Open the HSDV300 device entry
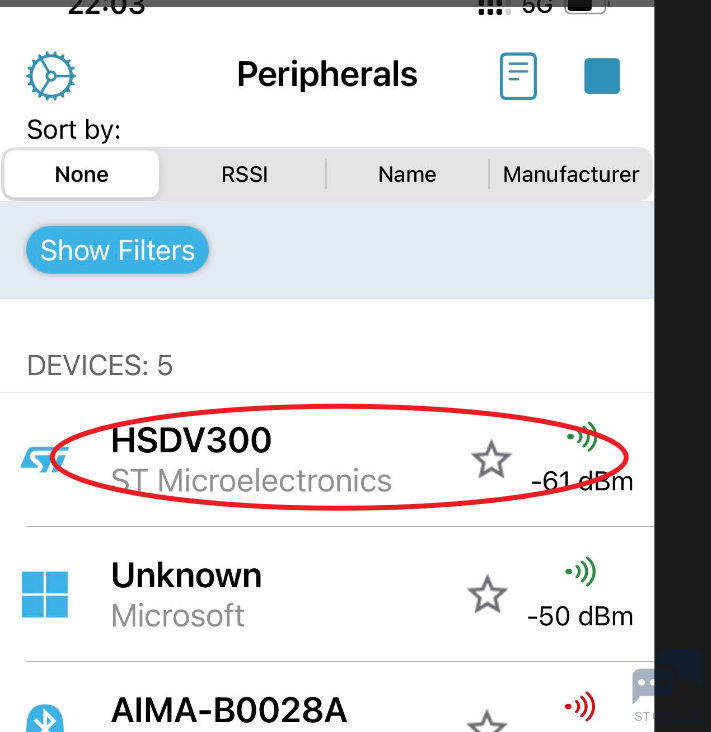 coord(327,459)
